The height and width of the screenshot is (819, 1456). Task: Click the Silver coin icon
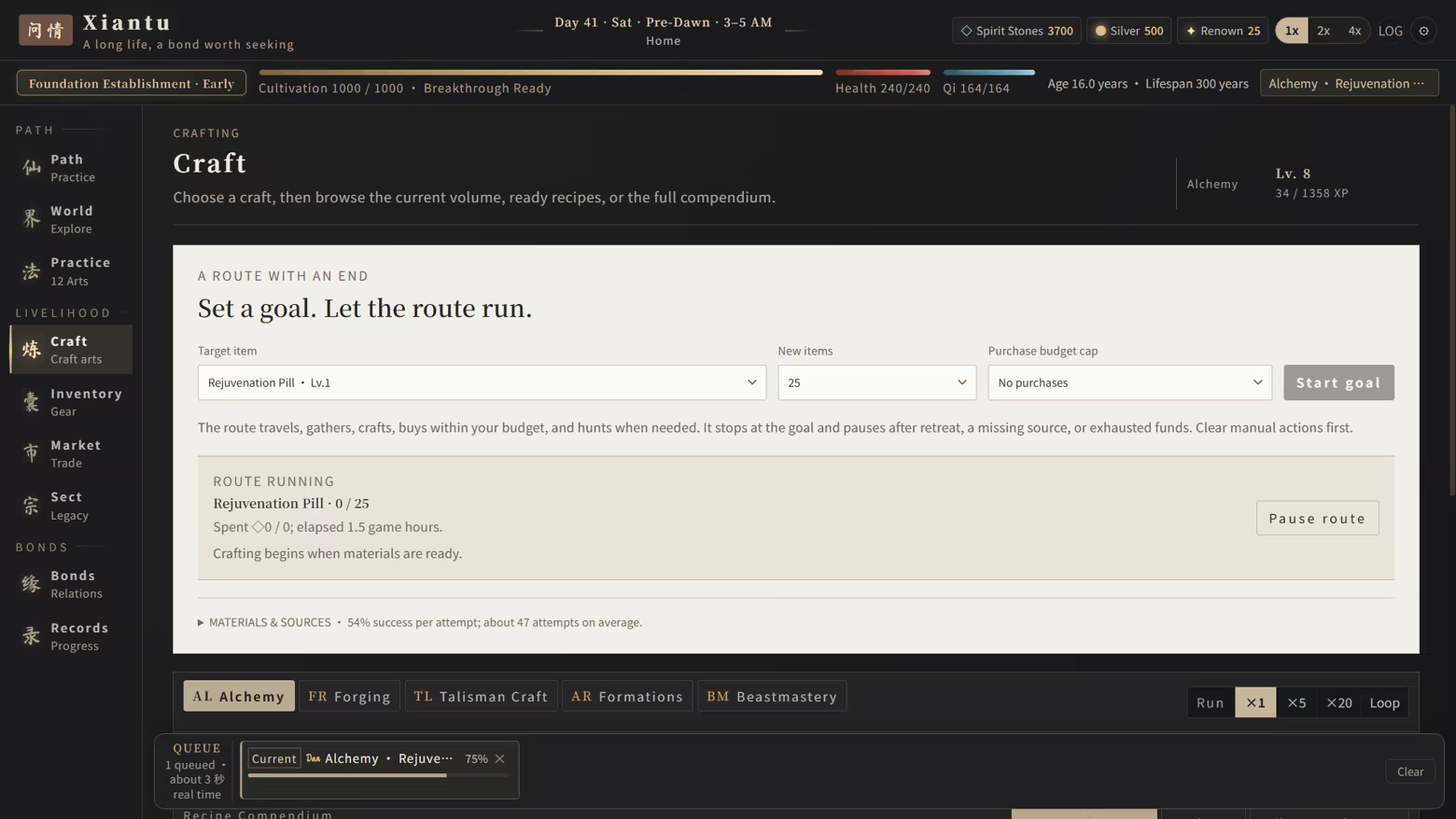tap(1100, 31)
